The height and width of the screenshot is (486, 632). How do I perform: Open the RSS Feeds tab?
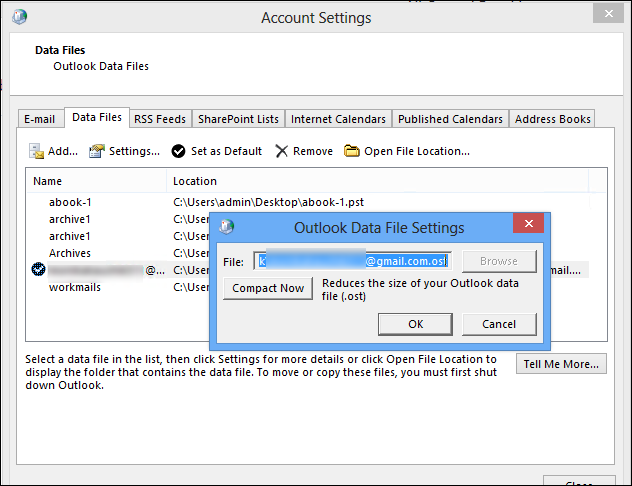[x=160, y=119]
